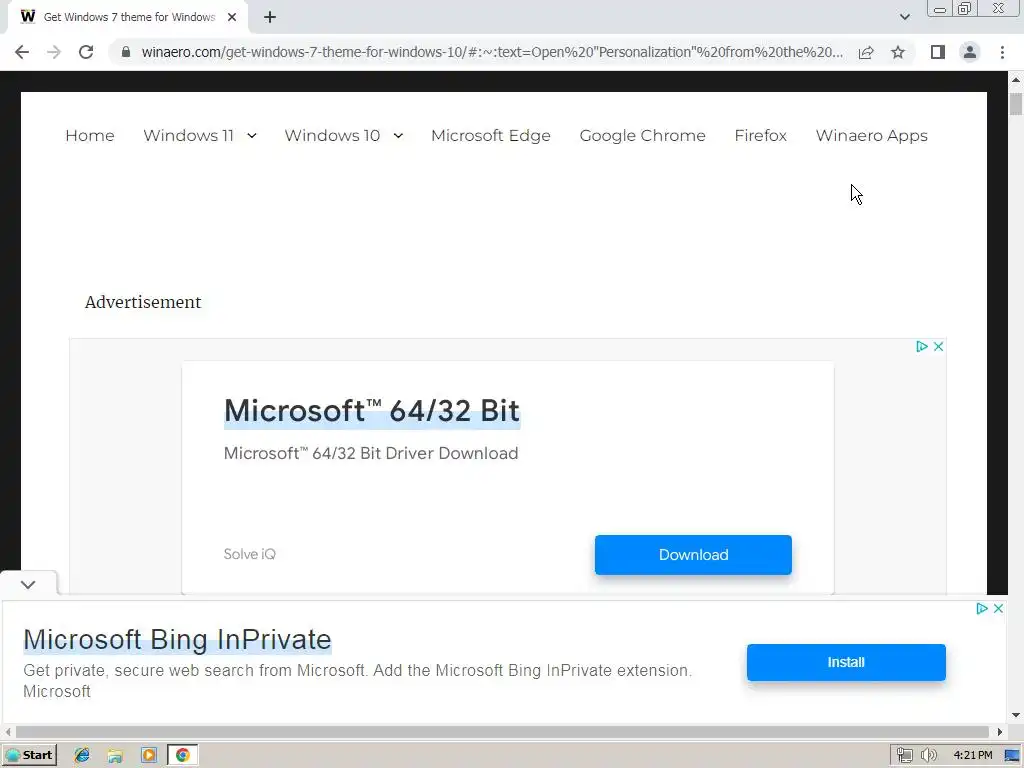Viewport: 1024px width, 768px height.
Task: Click the horizontal scrollbar left arrow
Action: click(x=8, y=732)
